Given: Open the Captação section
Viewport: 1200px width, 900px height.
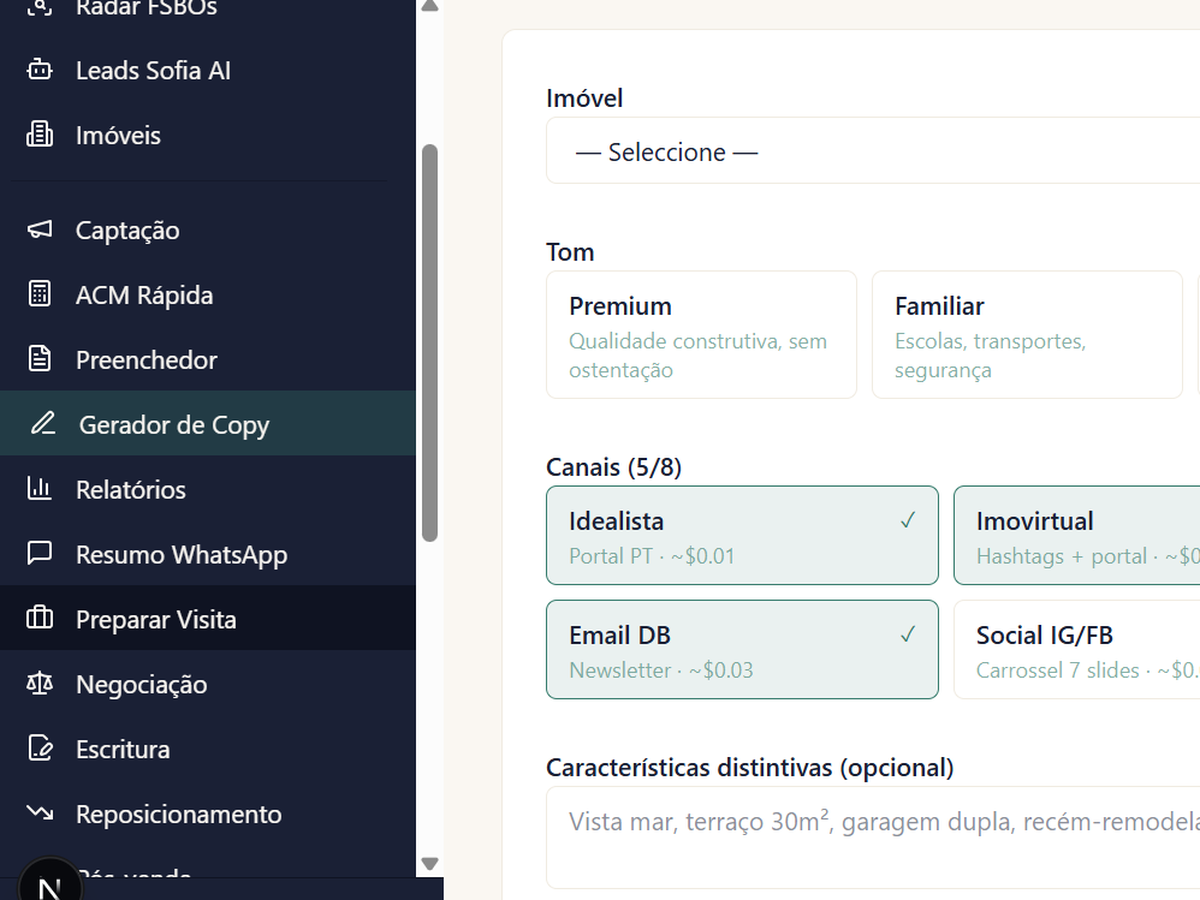Looking at the screenshot, I should [x=208, y=230].
